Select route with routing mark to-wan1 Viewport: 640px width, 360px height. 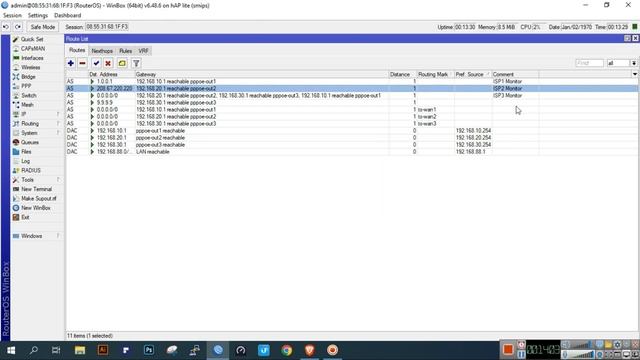[351, 110]
